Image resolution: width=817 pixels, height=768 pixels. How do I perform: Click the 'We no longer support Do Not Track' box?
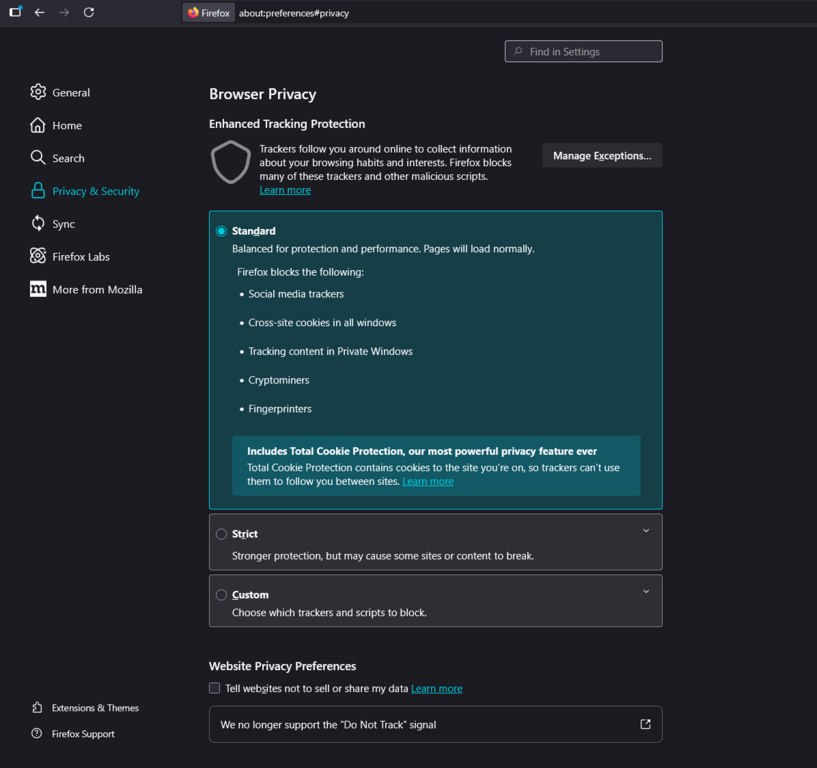436,724
